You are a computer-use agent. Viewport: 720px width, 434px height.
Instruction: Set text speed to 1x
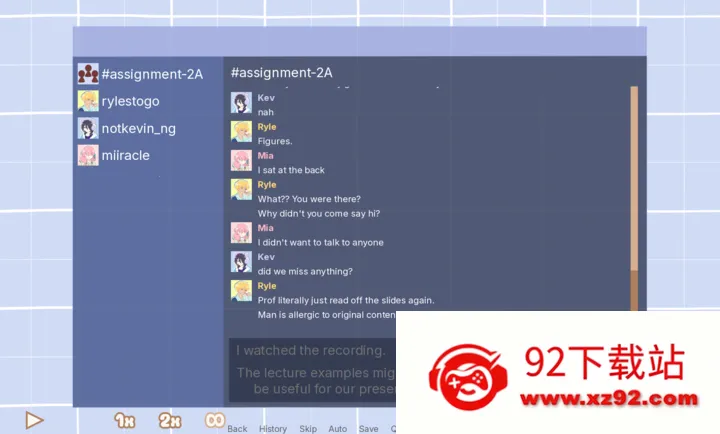pos(124,421)
